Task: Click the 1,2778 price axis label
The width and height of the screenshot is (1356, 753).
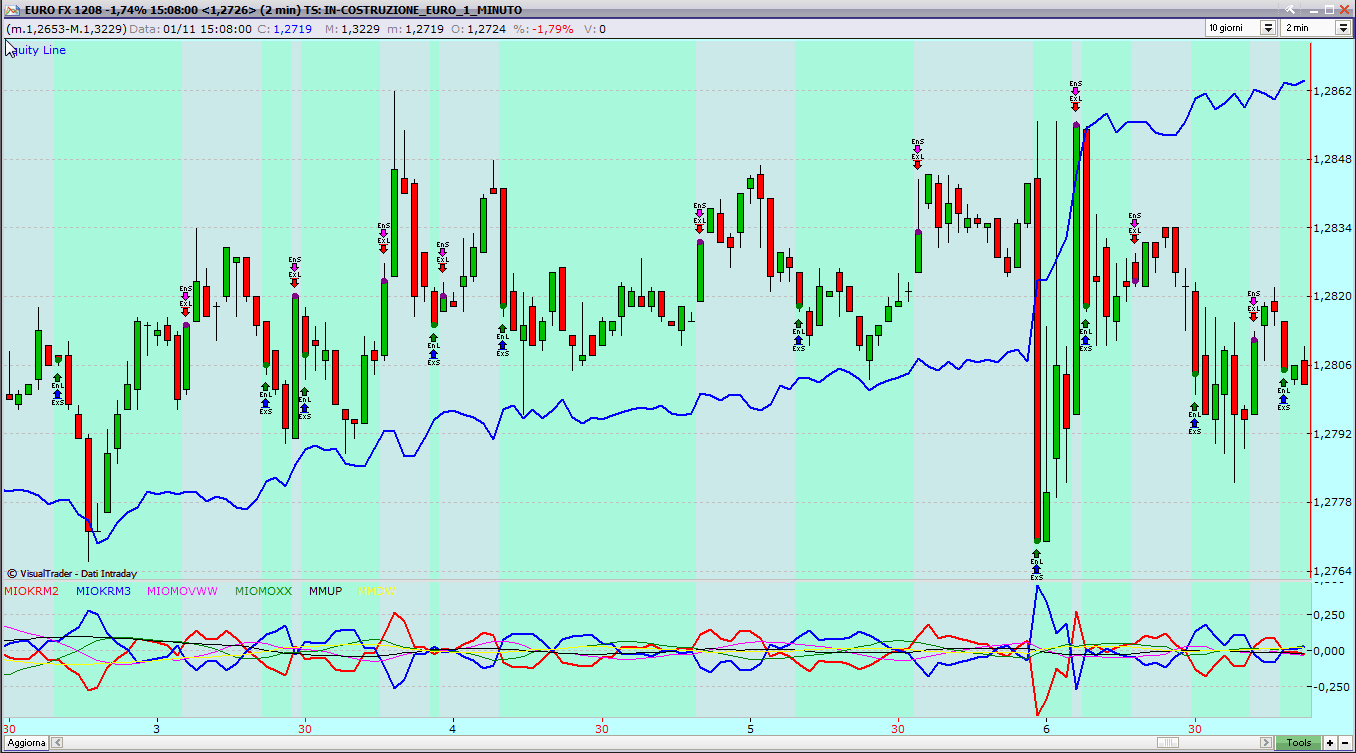Action: [1335, 502]
